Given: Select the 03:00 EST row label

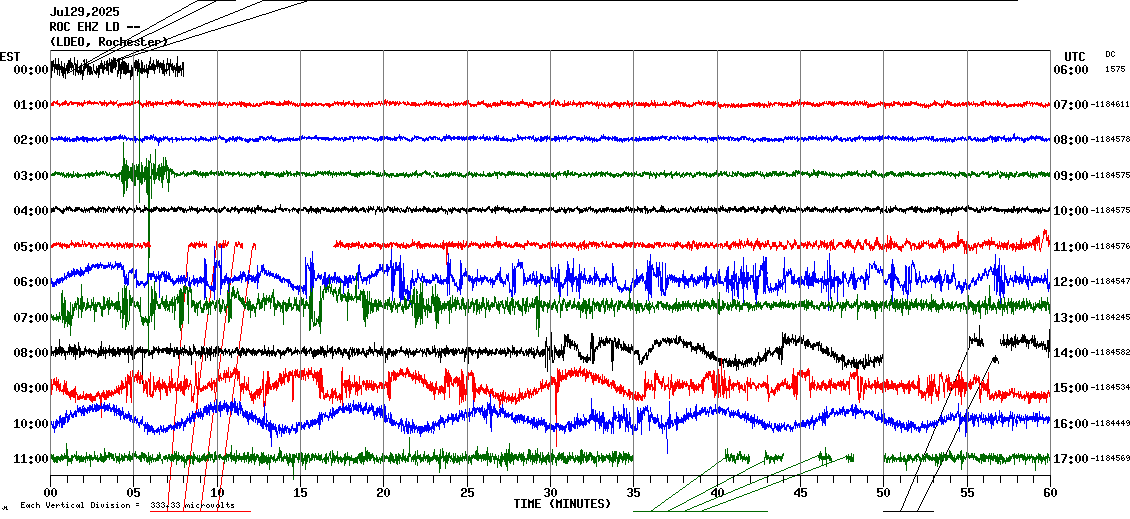Looking at the screenshot, I should pyautogui.click(x=31, y=176).
